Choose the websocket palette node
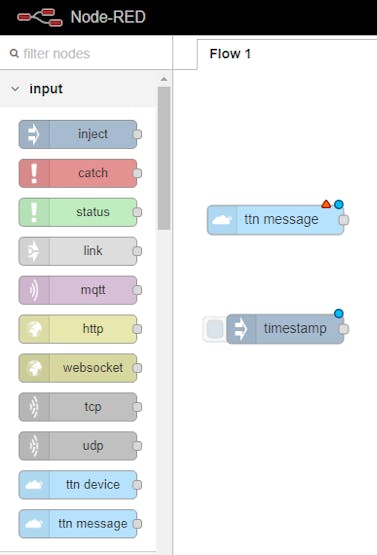The height and width of the screenshot is (555, 377). pyautogui.click(x=78, y=368)
